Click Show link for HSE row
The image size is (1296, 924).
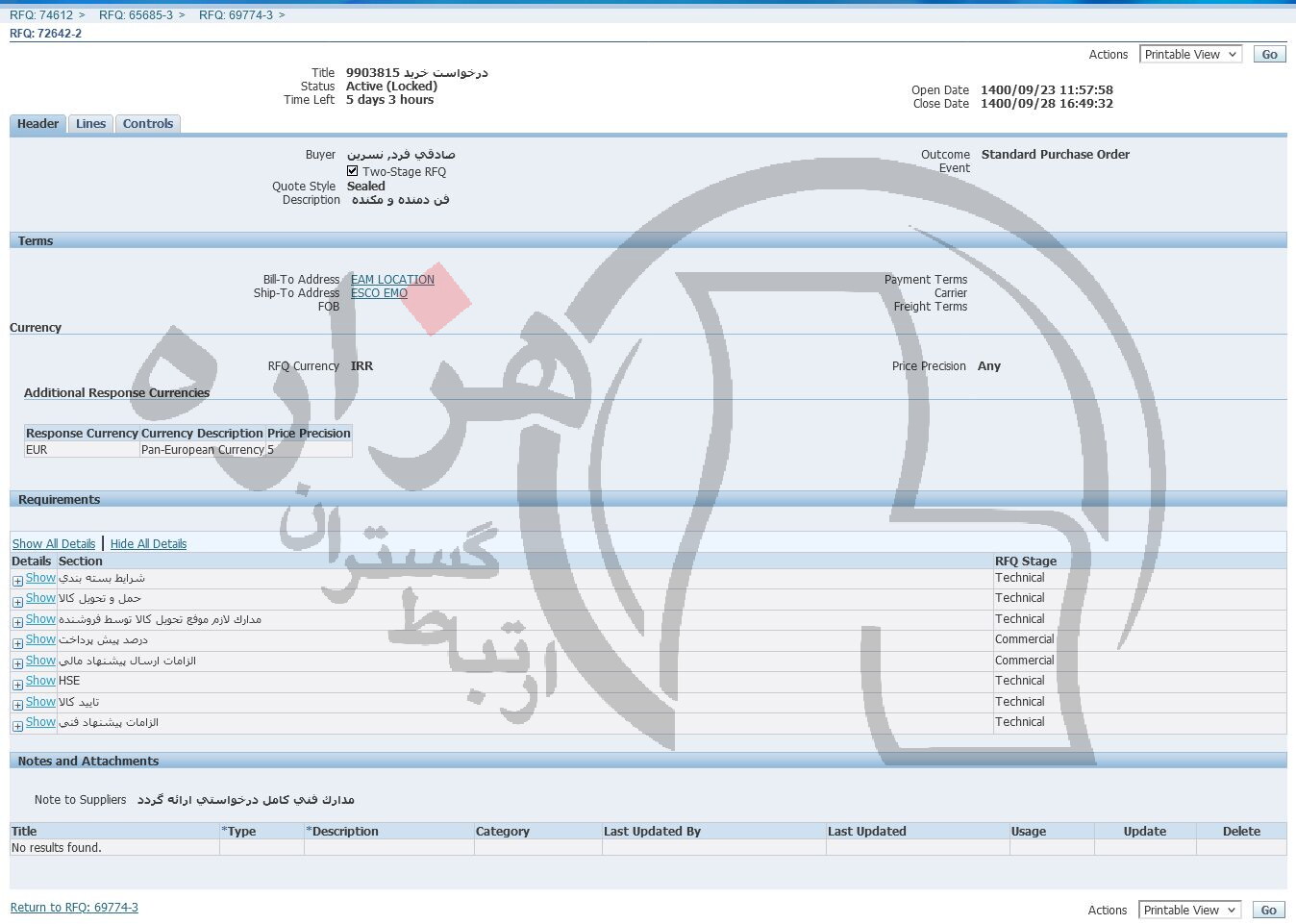[40, 681]
